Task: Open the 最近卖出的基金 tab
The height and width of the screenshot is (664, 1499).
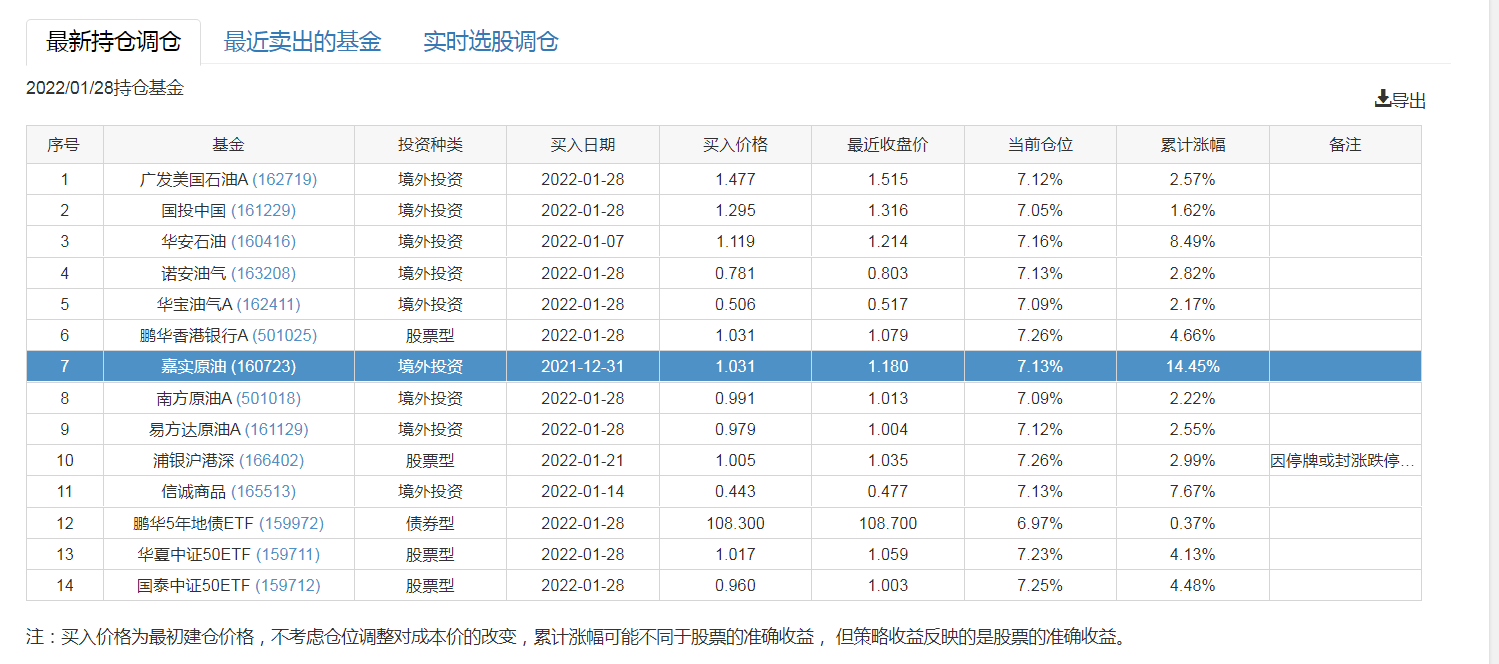Action: tap(303, 42)
